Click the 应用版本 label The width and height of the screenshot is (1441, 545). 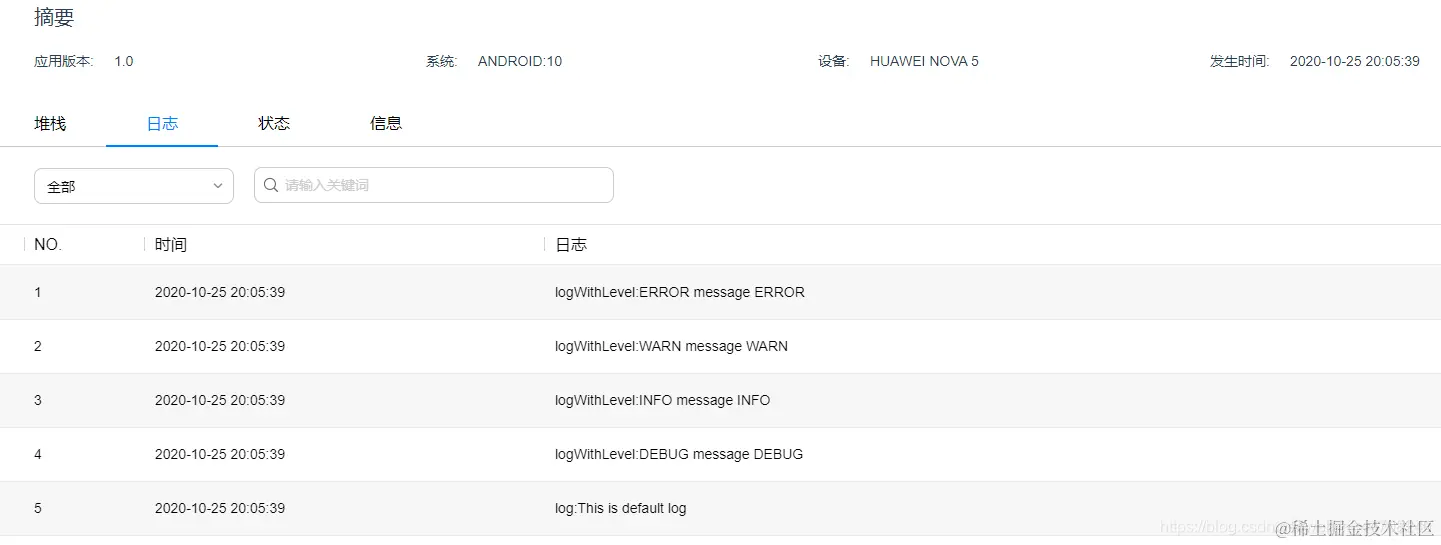tap(64, 62)
